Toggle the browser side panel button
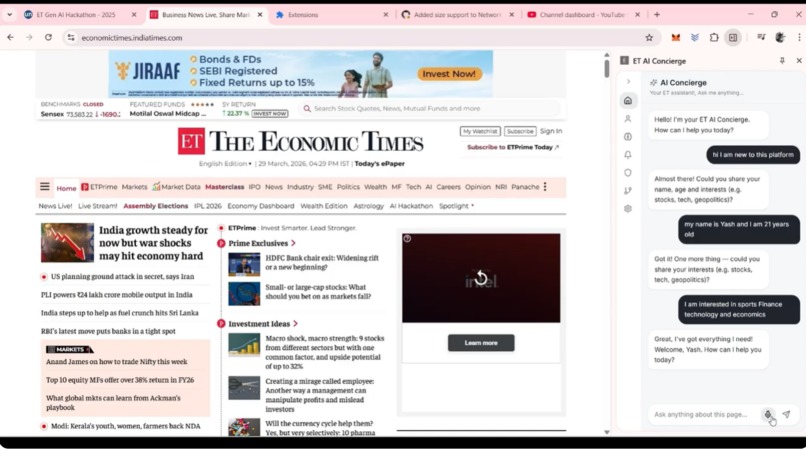The width and height of the screenshot is (806, 457). pyautogui.click(x=733, y=38)
